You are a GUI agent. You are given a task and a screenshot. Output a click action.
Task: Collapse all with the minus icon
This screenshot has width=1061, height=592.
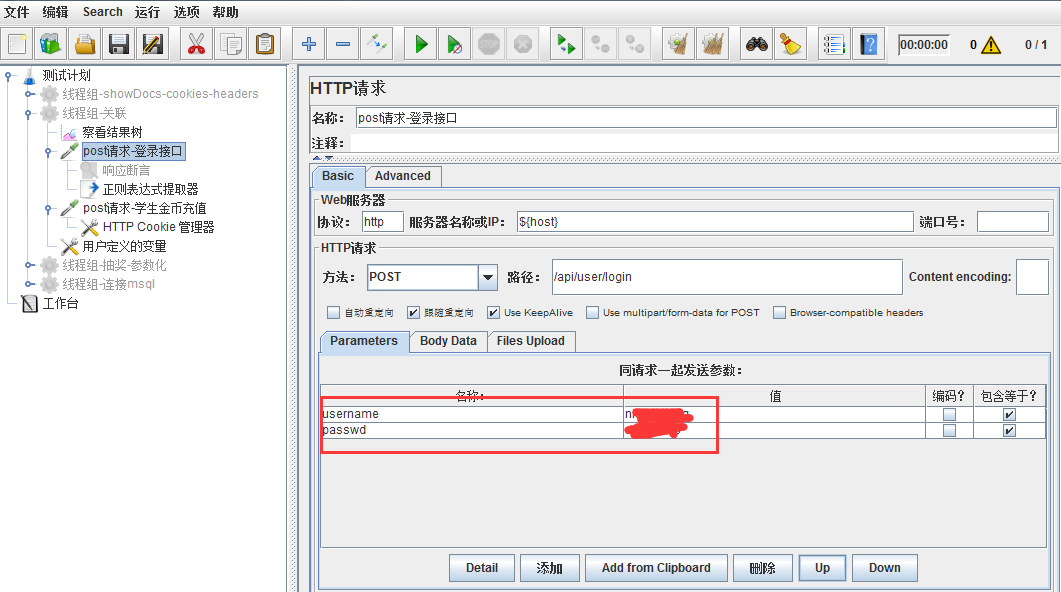pos(343,45)
